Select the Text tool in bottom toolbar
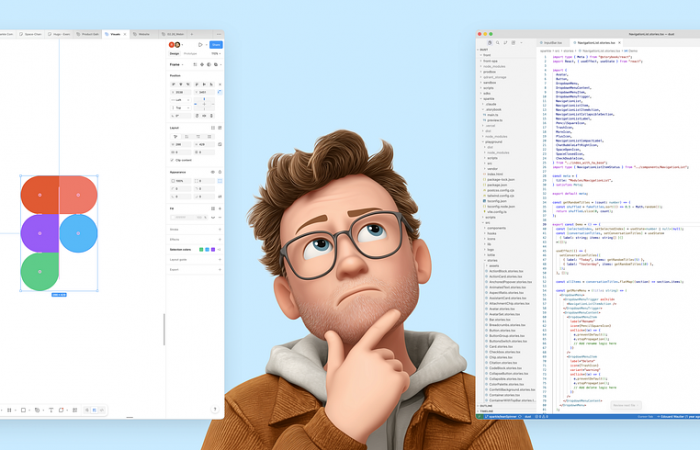 (50, 410)
